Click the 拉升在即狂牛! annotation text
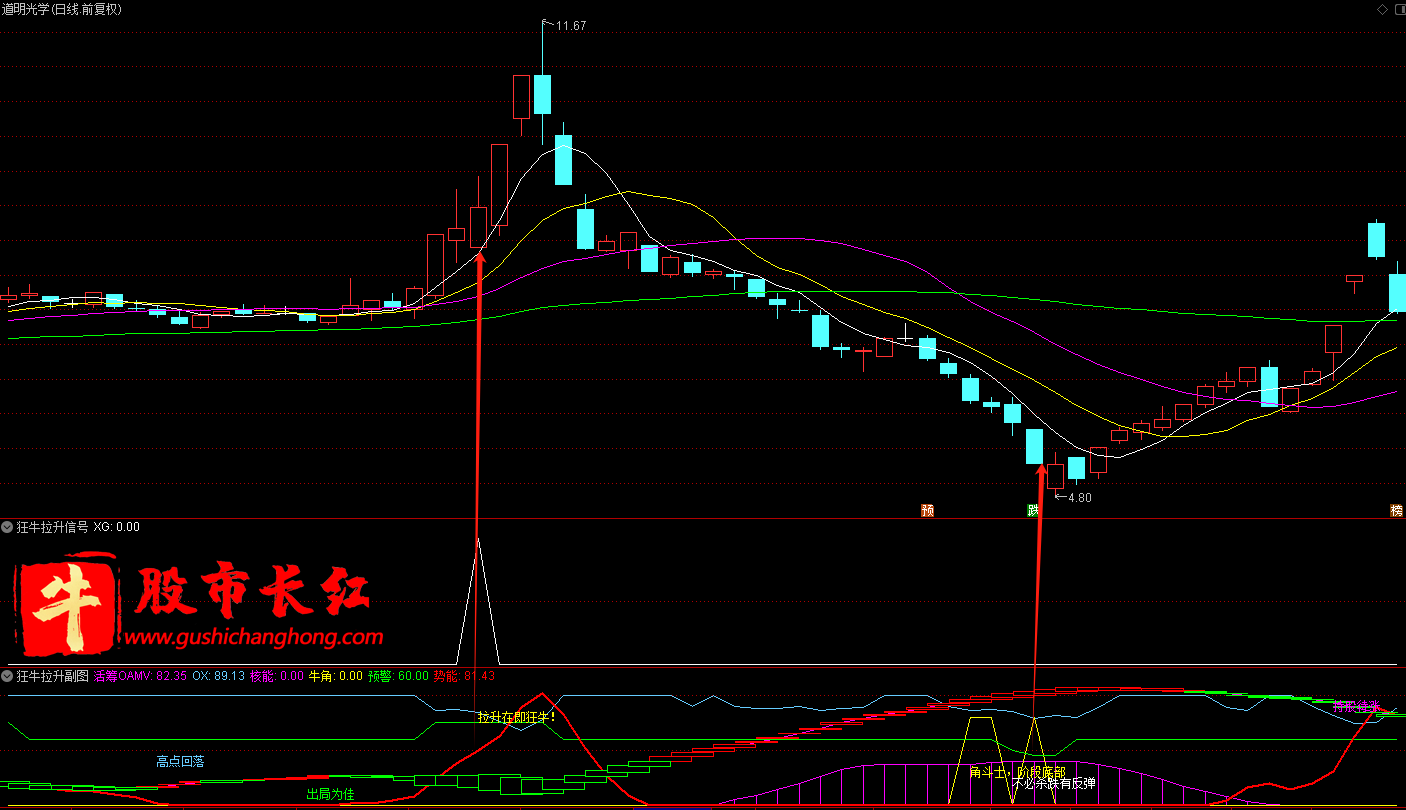 516,717
